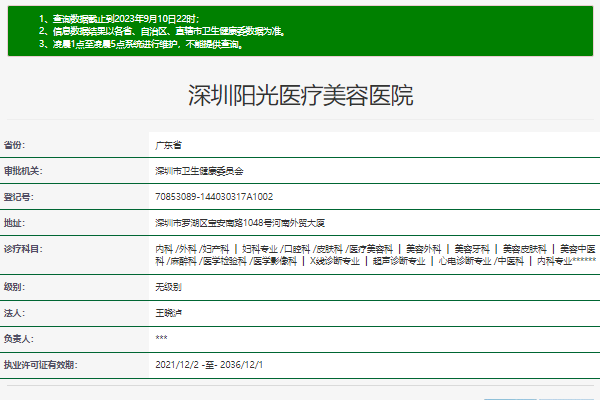Select registration number 70853089-144030317A1002
This screenshot has width=600, height=400.
coord(214,197)
